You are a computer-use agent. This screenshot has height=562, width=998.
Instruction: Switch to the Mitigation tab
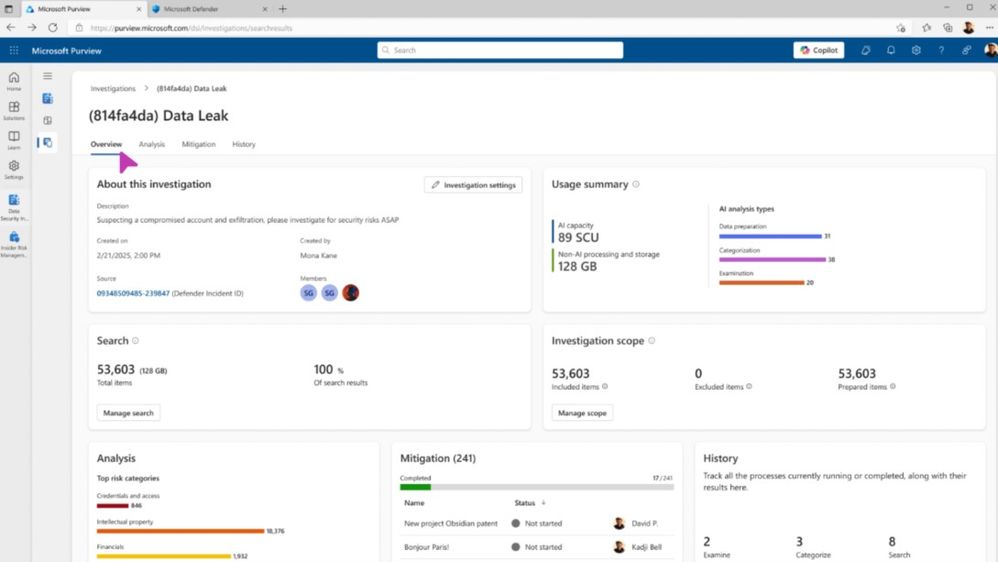point(199,144)
